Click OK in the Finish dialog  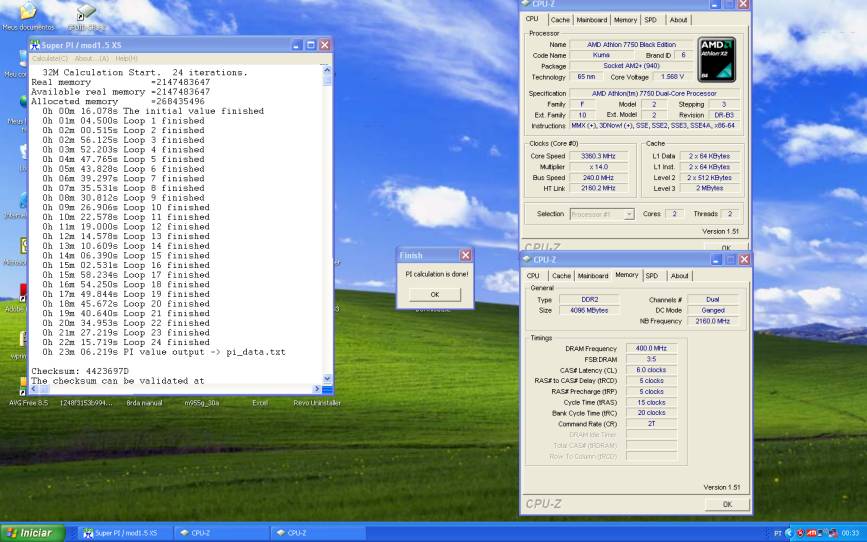tap(435, 294)
